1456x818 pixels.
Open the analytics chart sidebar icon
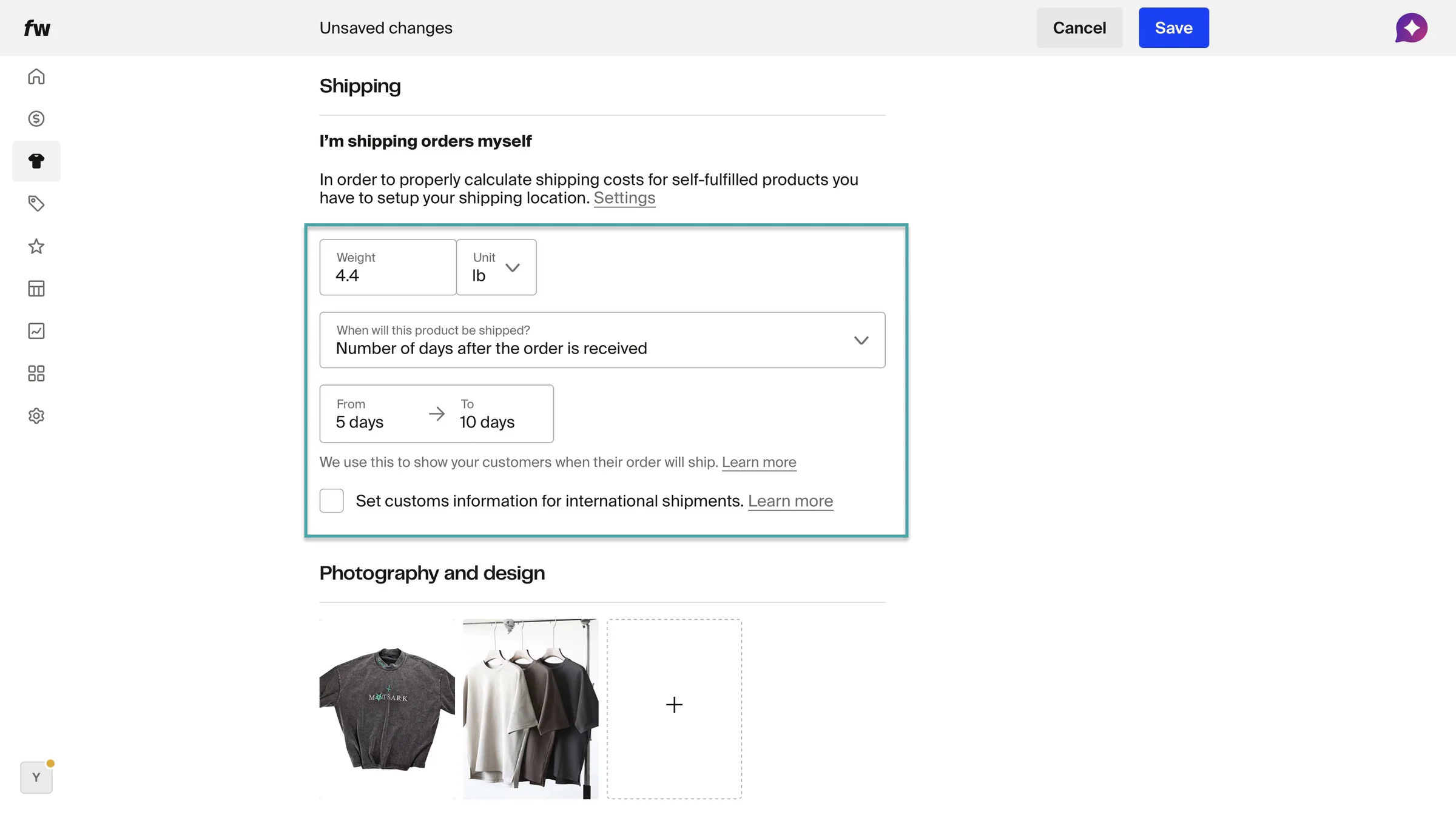click(36, 331)
